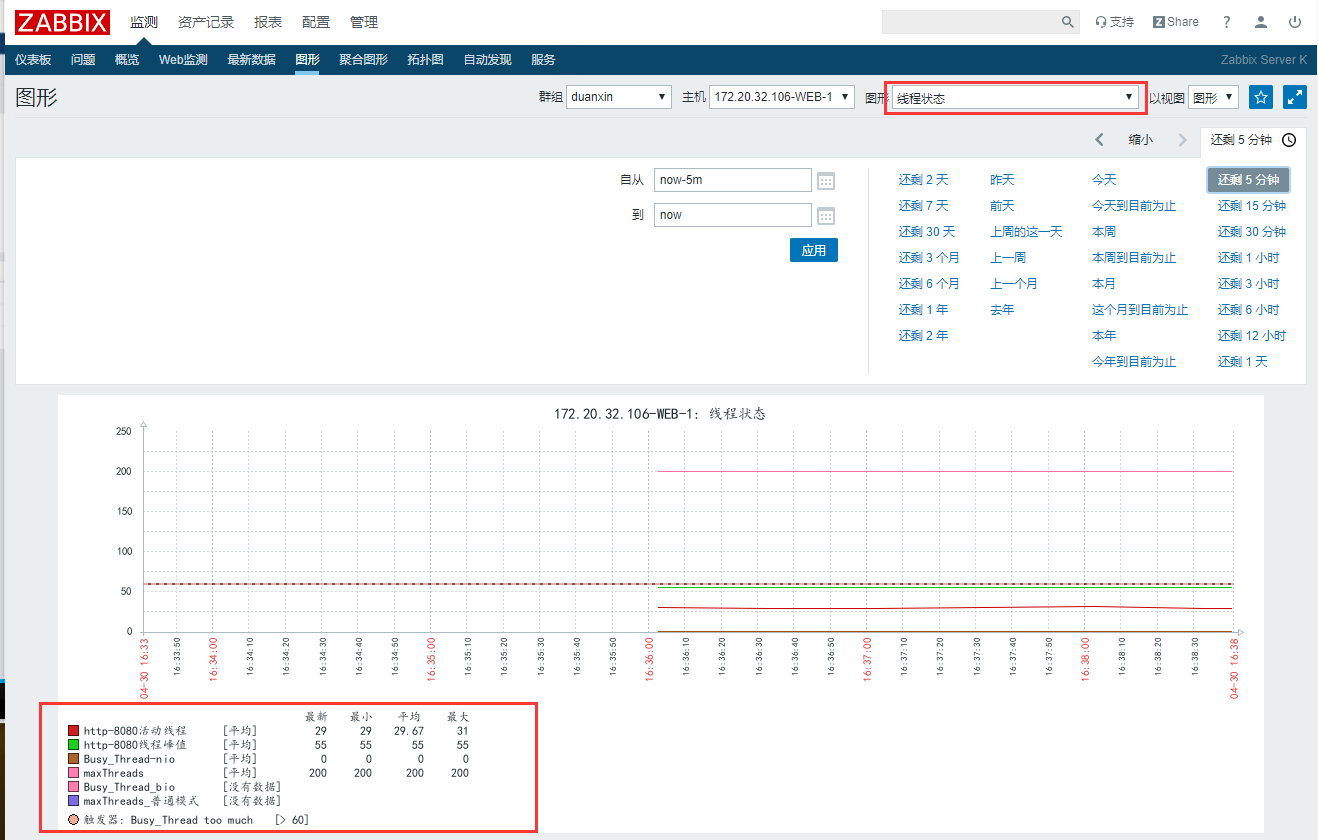Click the top search input box

(970, 22)
